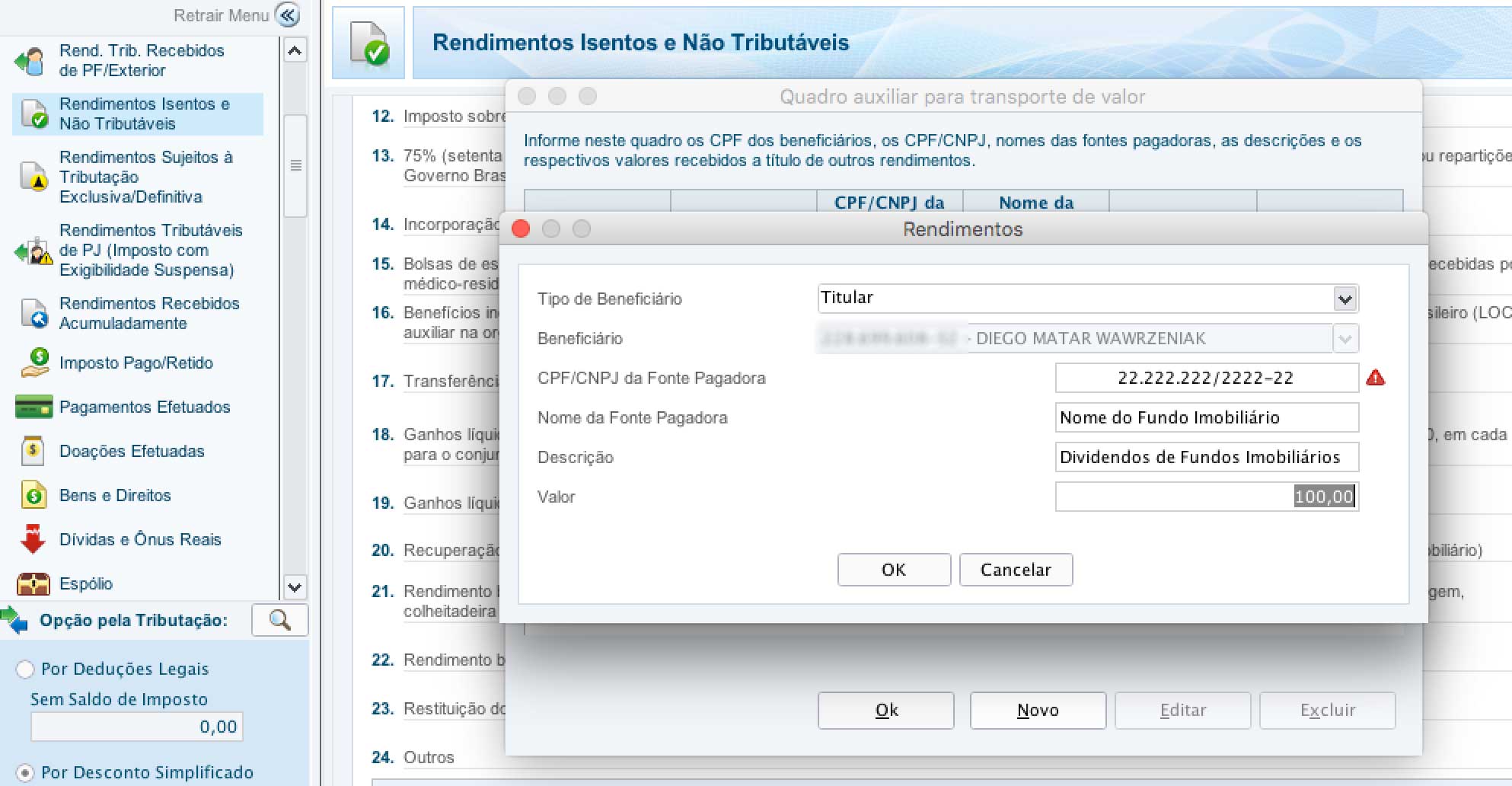Click the Descrição input field
The width and height of the screenshot is (1512, 786).
pos(1206,457)
